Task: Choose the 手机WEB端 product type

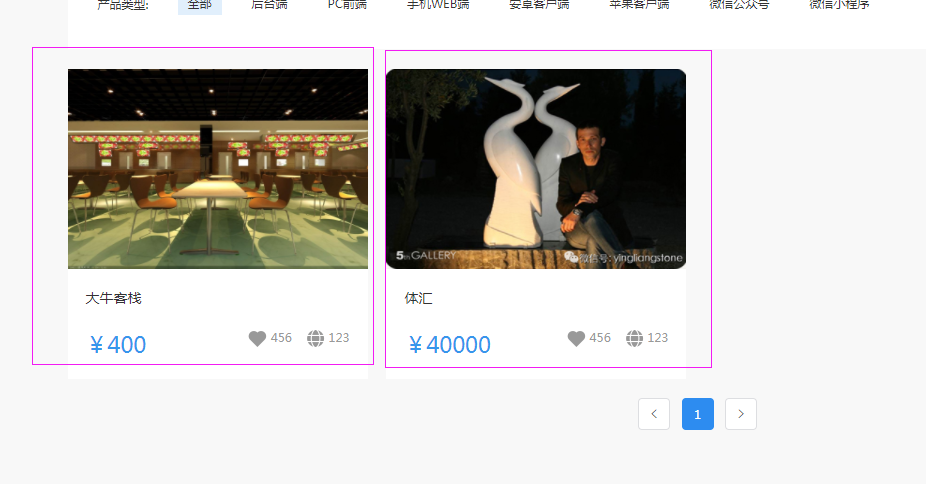Action: (438, 5)
